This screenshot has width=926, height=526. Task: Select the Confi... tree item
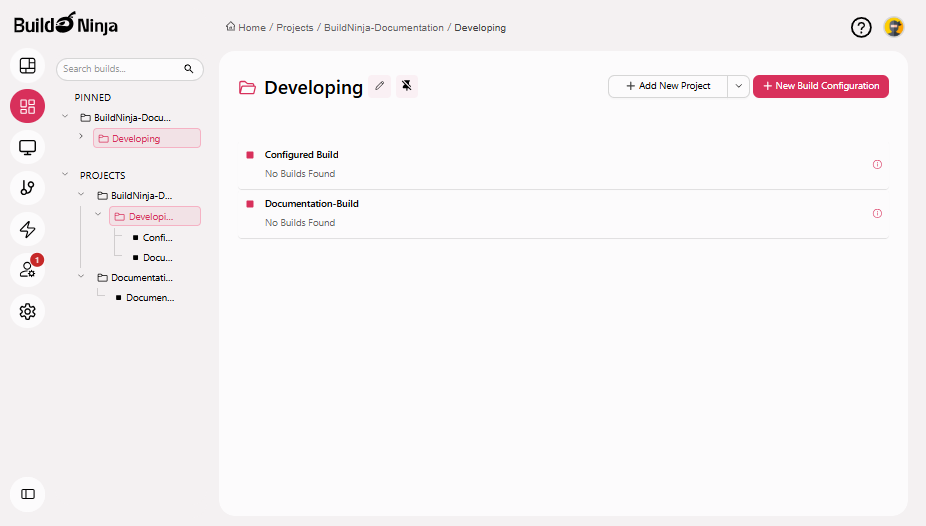pyautogui.click(x=153, y=237)
